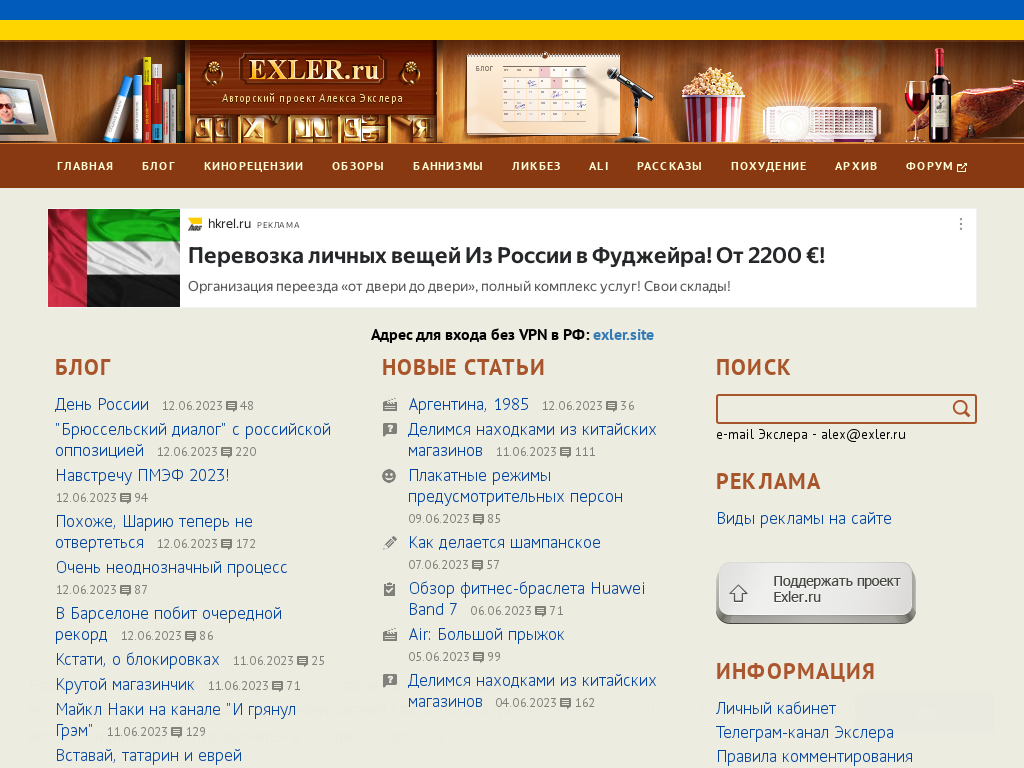Click the hkrel.ru advertiser name
Image resolution: width=1024 pixels, height=768 pixels.
pyautogui.click(x=229, y=224)
